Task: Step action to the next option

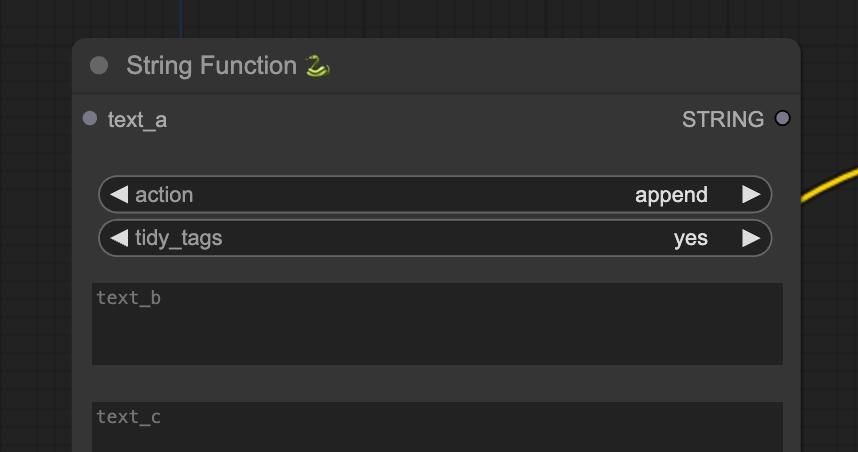Action: click(751, 194)
